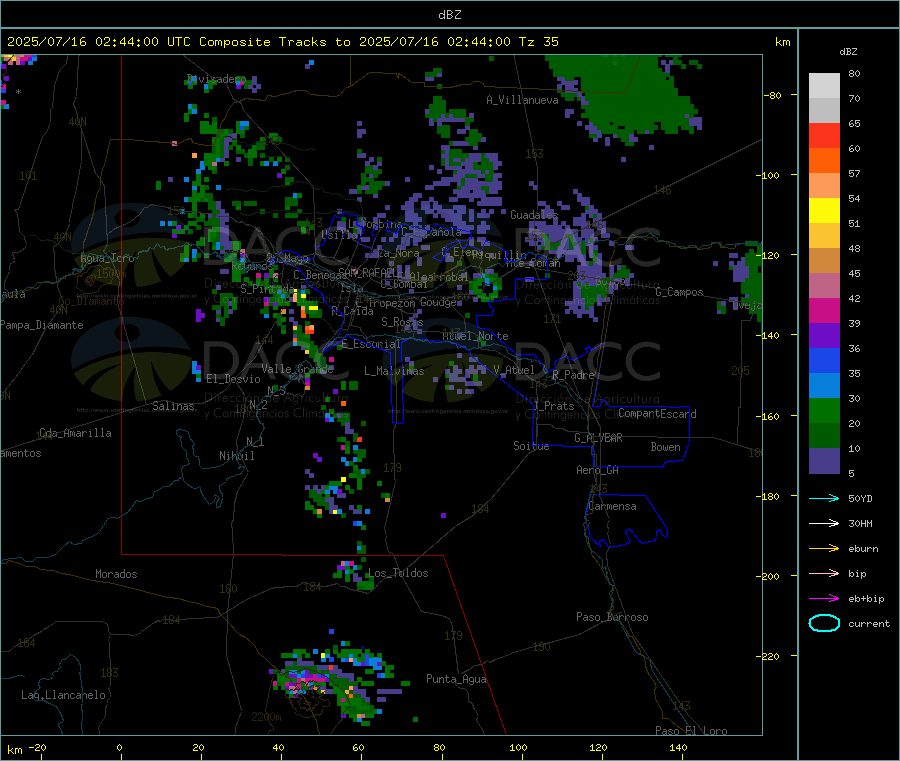900x761 pixels.
Task: Click the SAN_RAFAEL city label
Action: (x=367, y=272)
